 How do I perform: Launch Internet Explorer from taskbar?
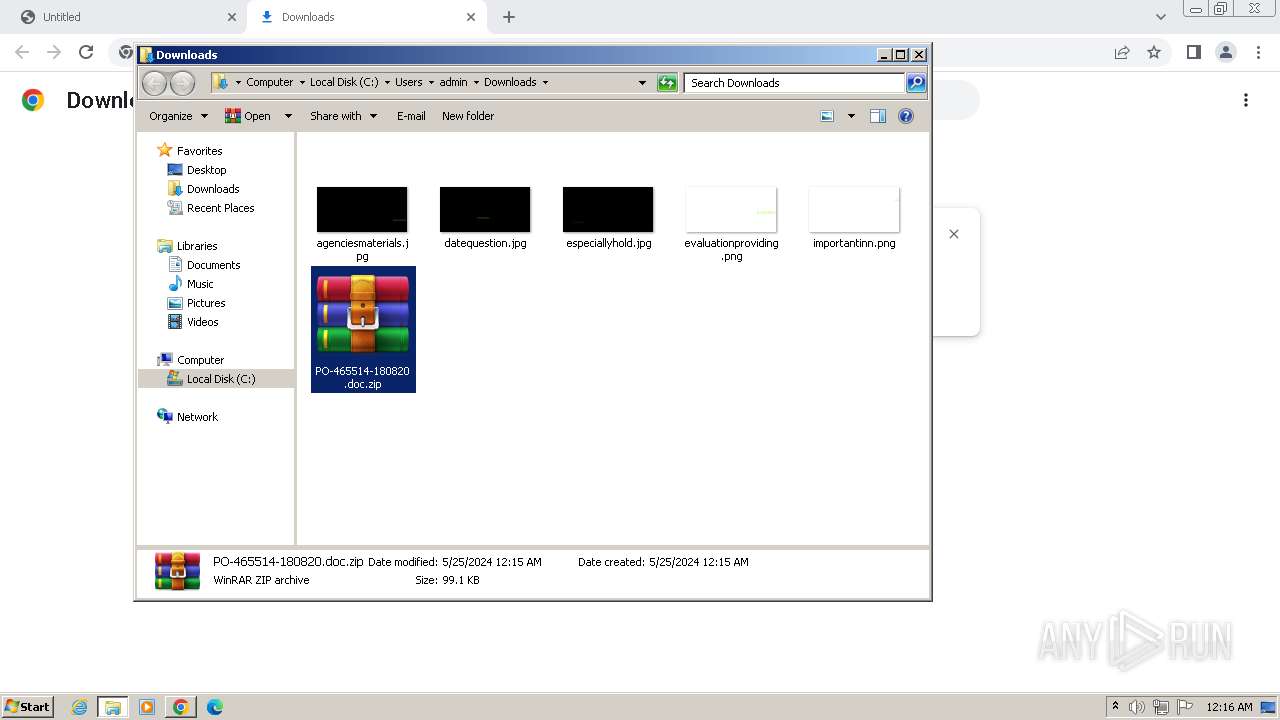80,707
